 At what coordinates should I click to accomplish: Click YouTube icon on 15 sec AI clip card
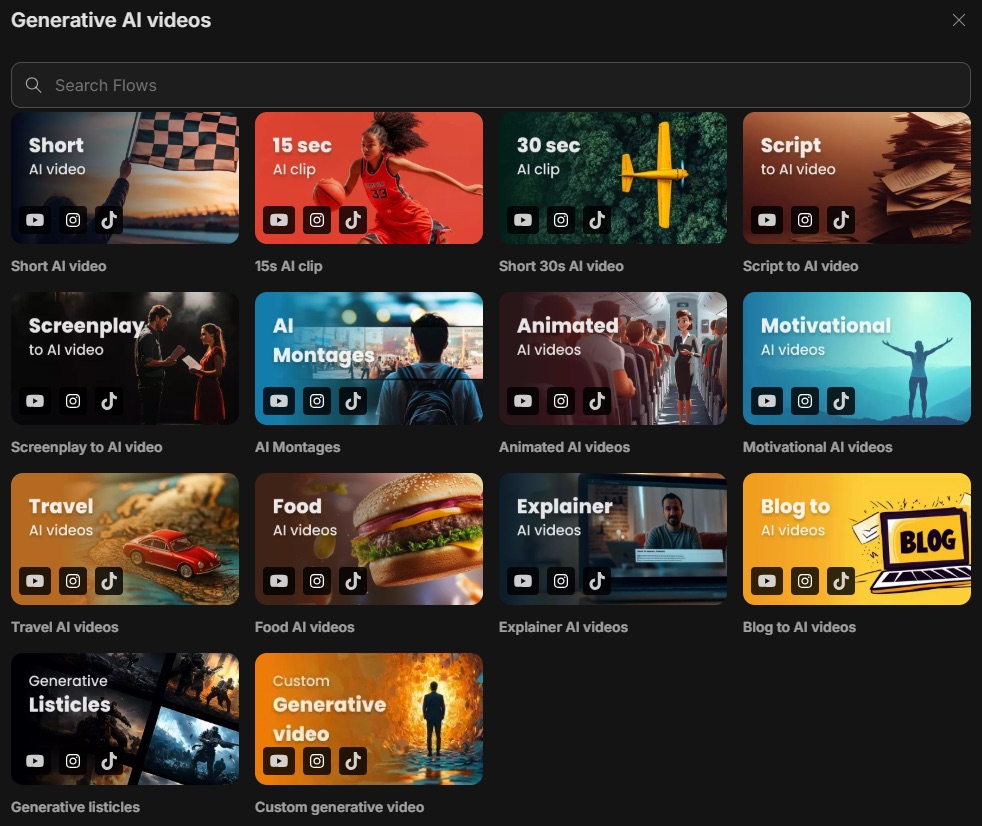tap(279, 220)
